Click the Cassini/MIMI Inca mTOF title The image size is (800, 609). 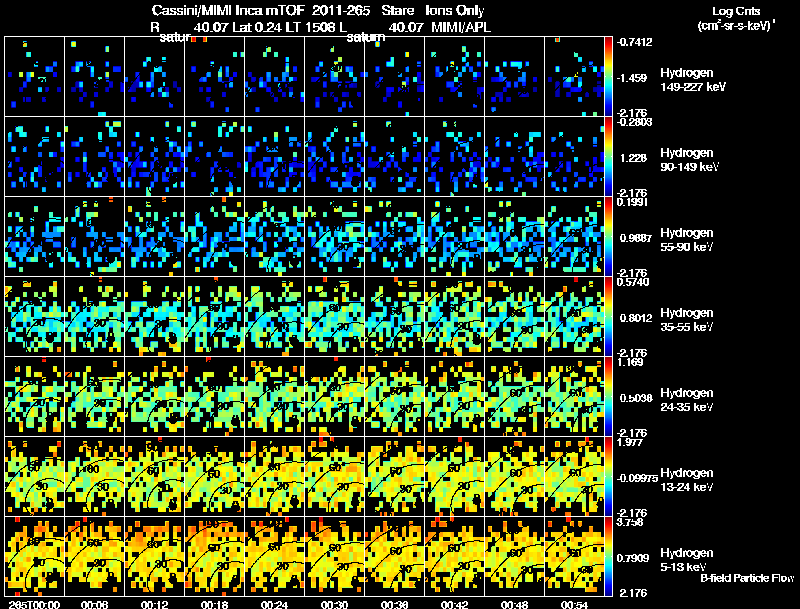click(x=228, y=10)
